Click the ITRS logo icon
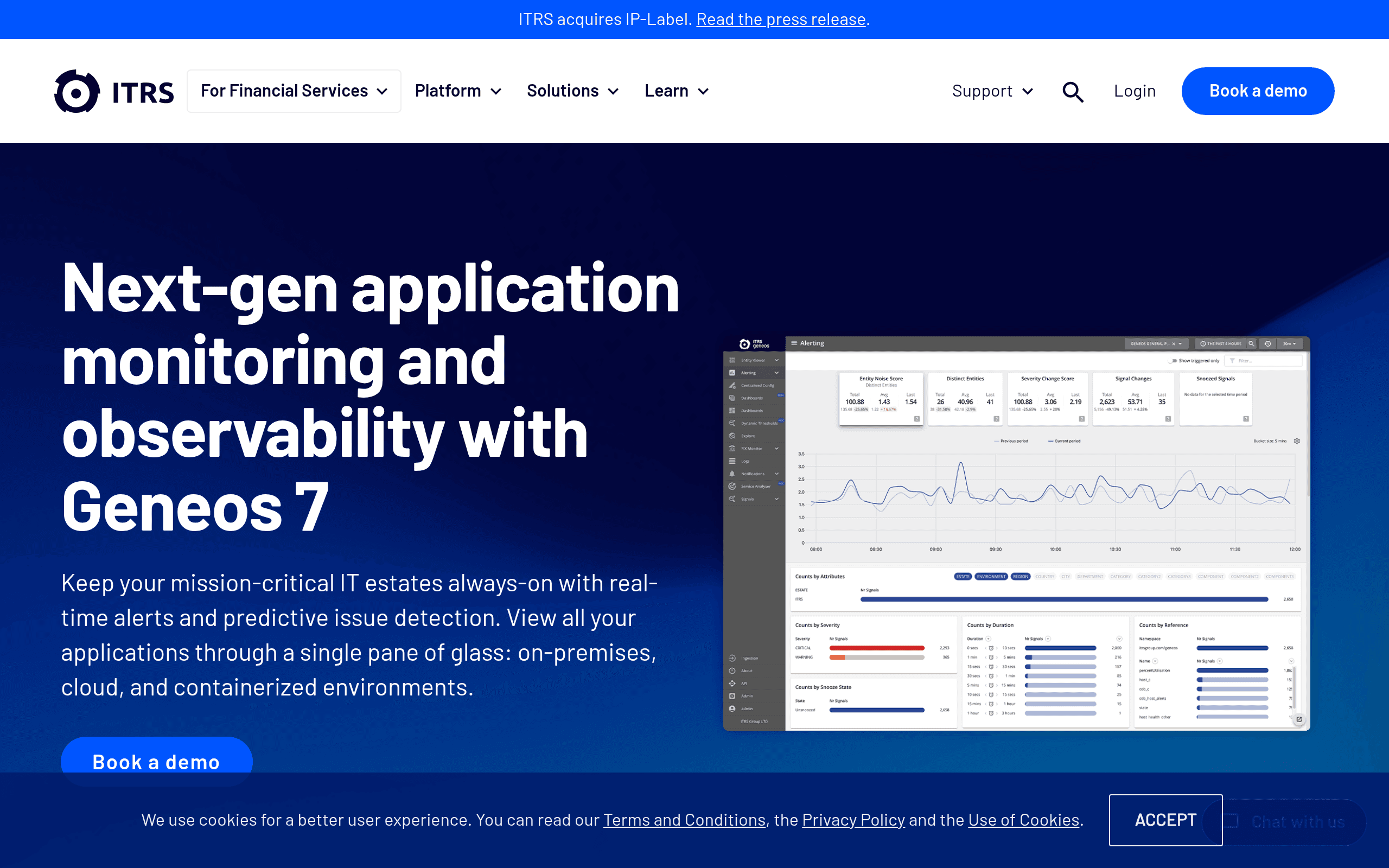The width and height of the screenshot is (1389, 868). (x=77, y=92)
